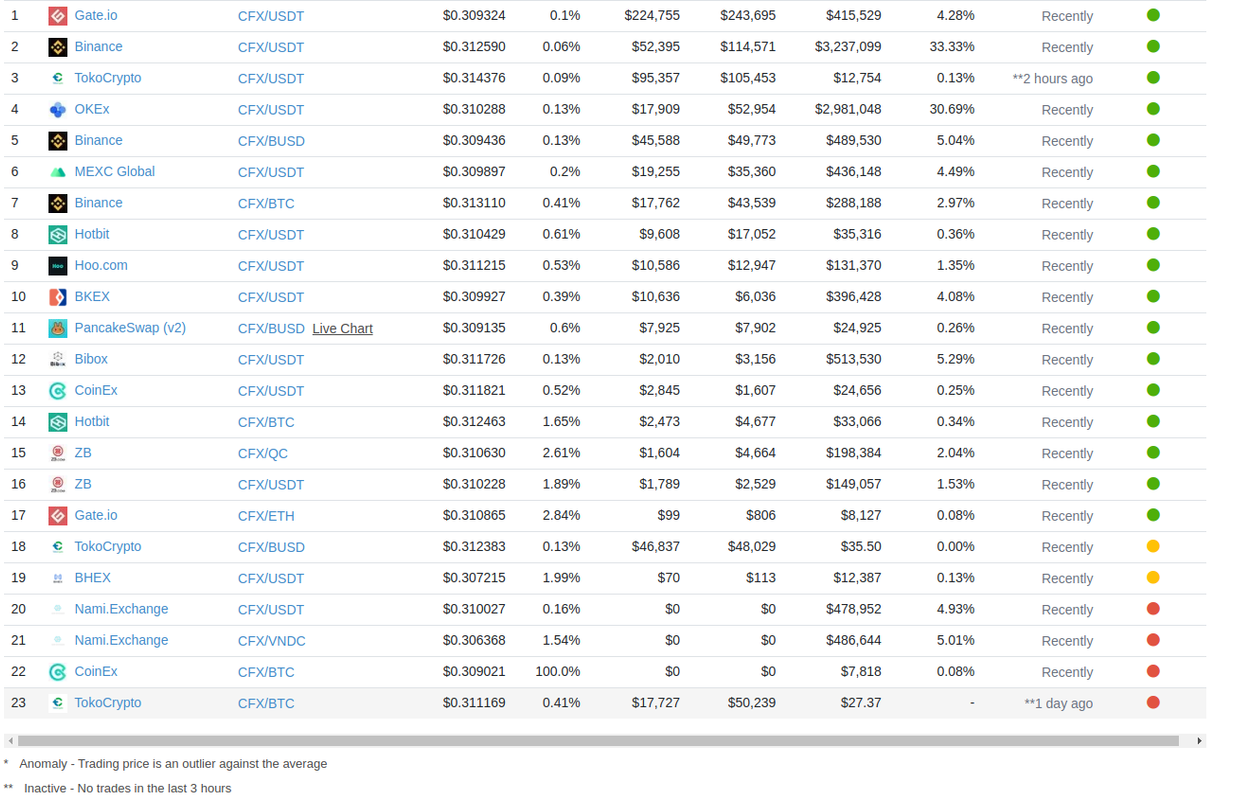The height and width of the screenshot is (800, 1252).
Task: Click the Nami.Exchange logo in the CFX/VNDC row
Action: 58,641
